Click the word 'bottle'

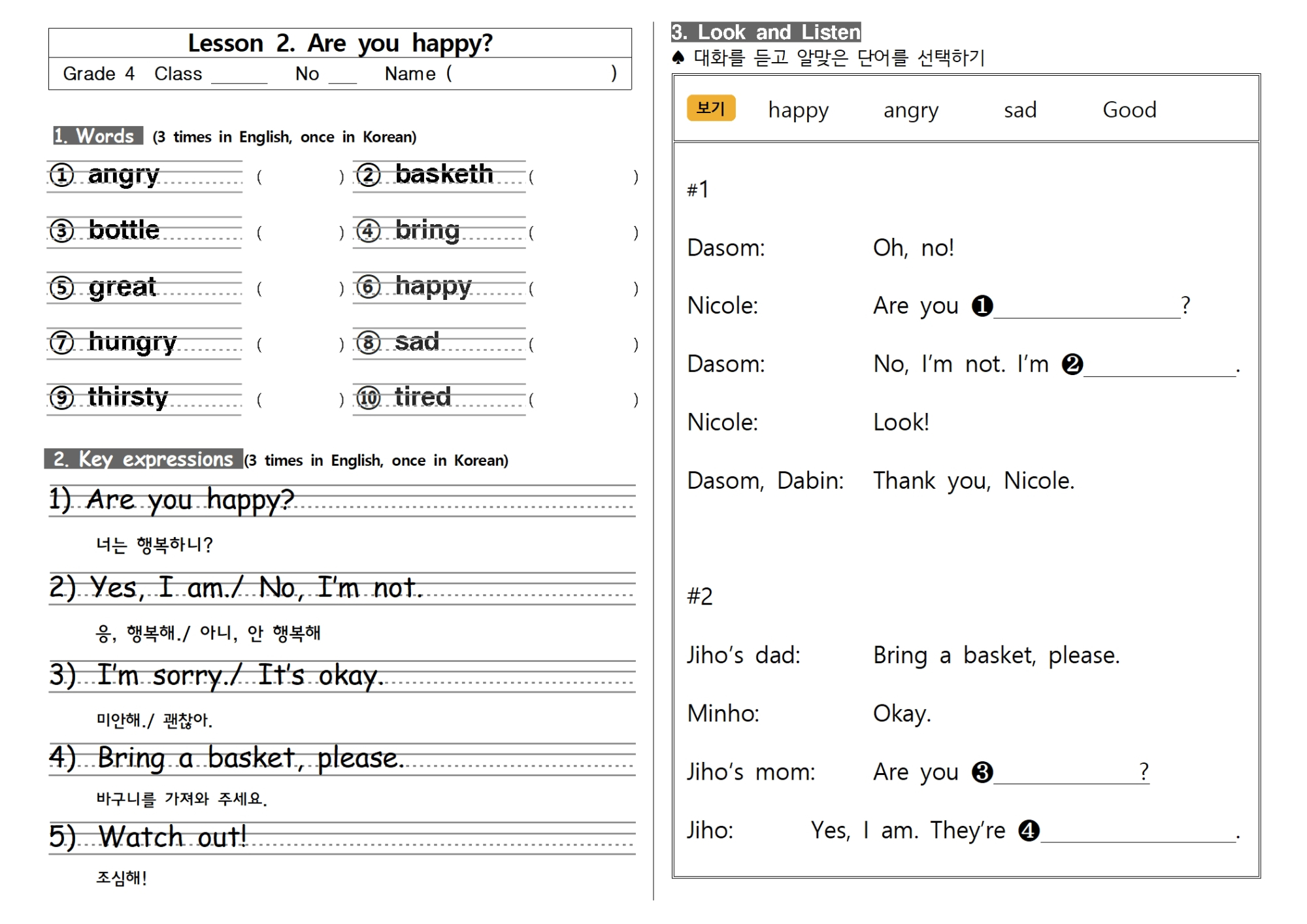point(124,230)
